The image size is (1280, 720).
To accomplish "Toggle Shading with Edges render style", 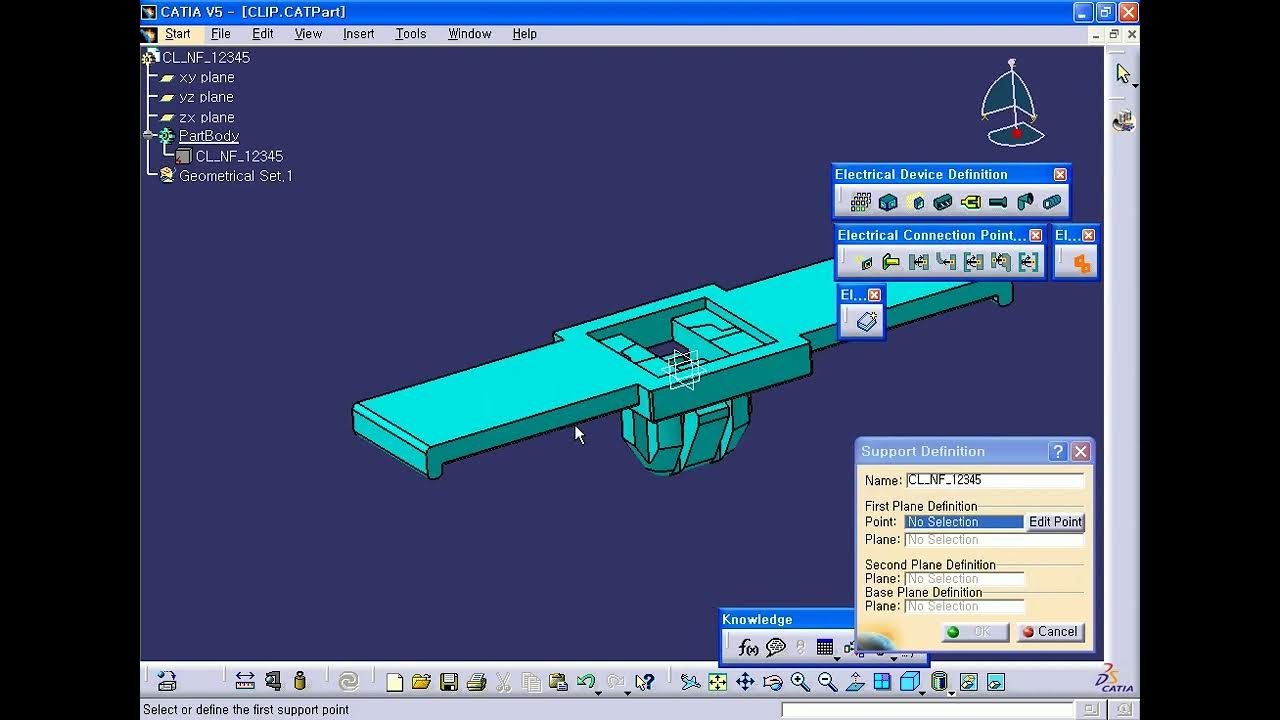I will (939, 683).
